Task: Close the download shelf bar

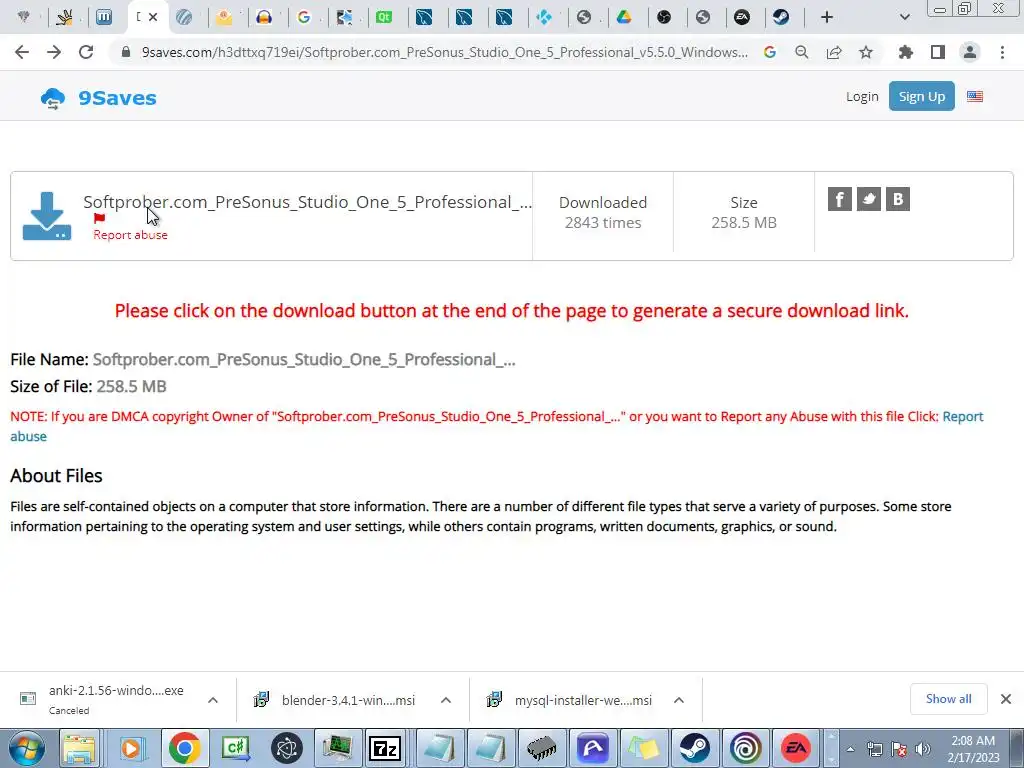Action: pos(1006,699)
